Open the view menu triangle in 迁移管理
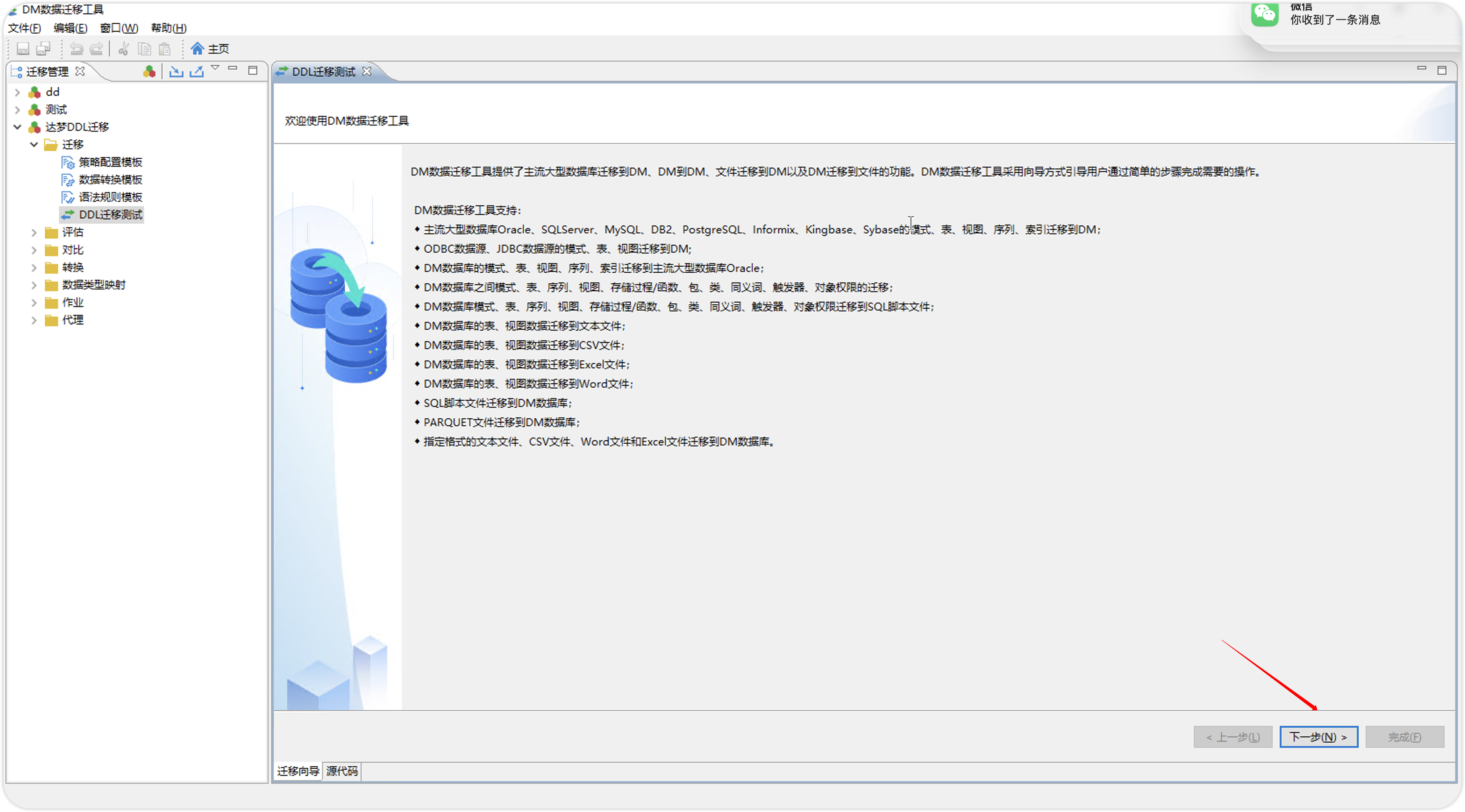This screenshot has width=1465, height=812. click(215, 68)
